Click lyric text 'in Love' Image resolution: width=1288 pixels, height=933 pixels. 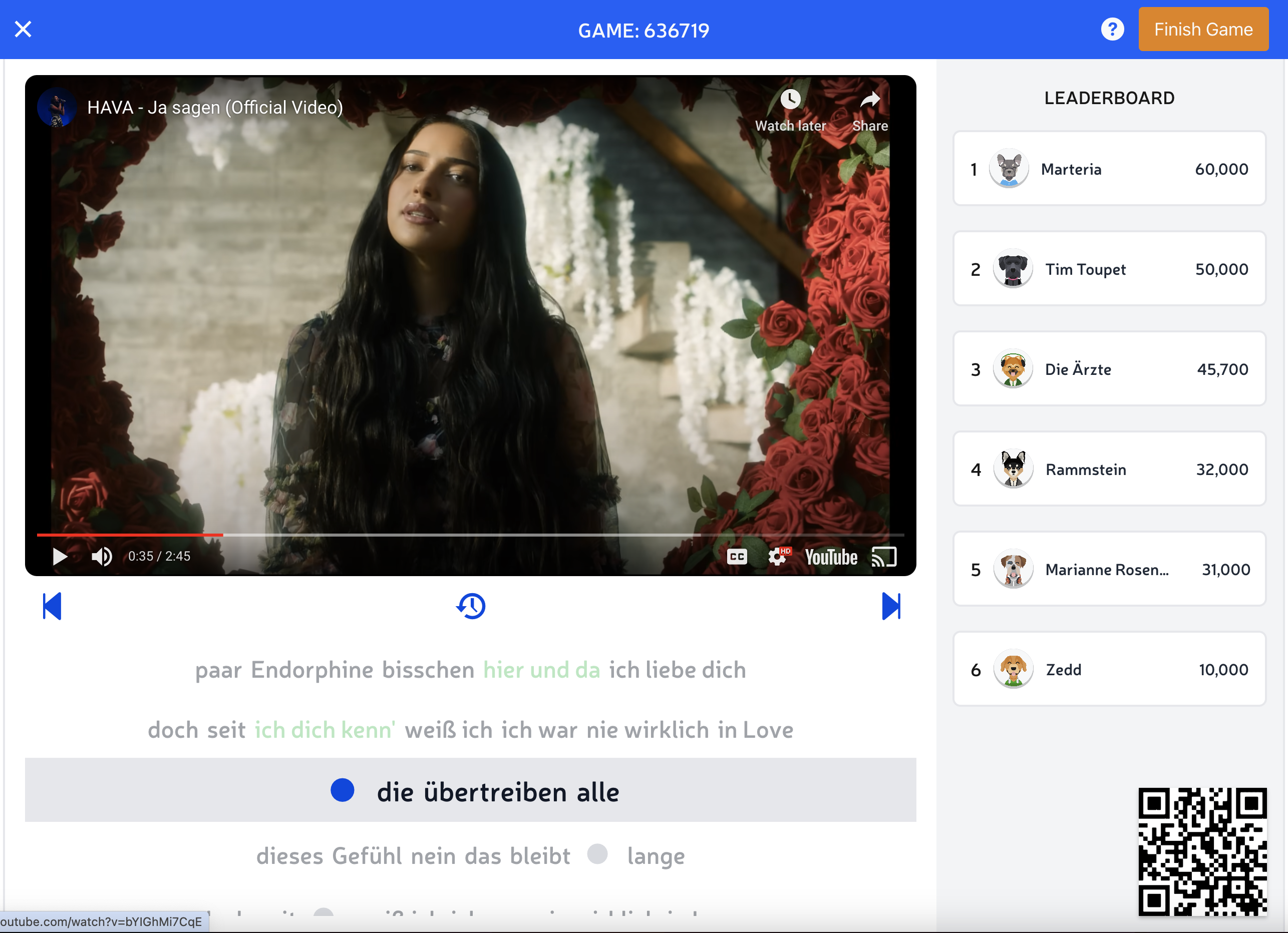tap(755, 730)
